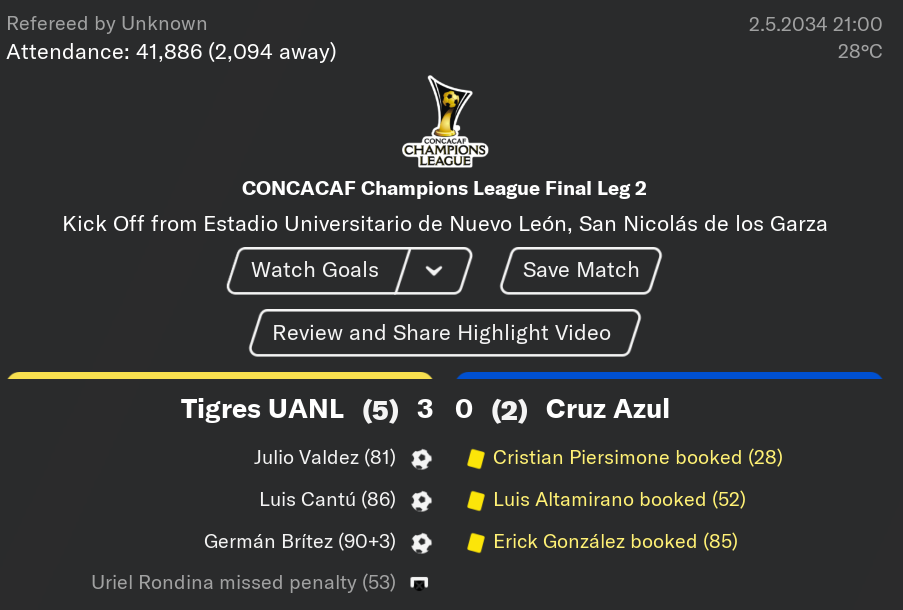
Task: Click the blue Cruz Azul colour bar
Action: pyautogui.click(x=669, y=376)
